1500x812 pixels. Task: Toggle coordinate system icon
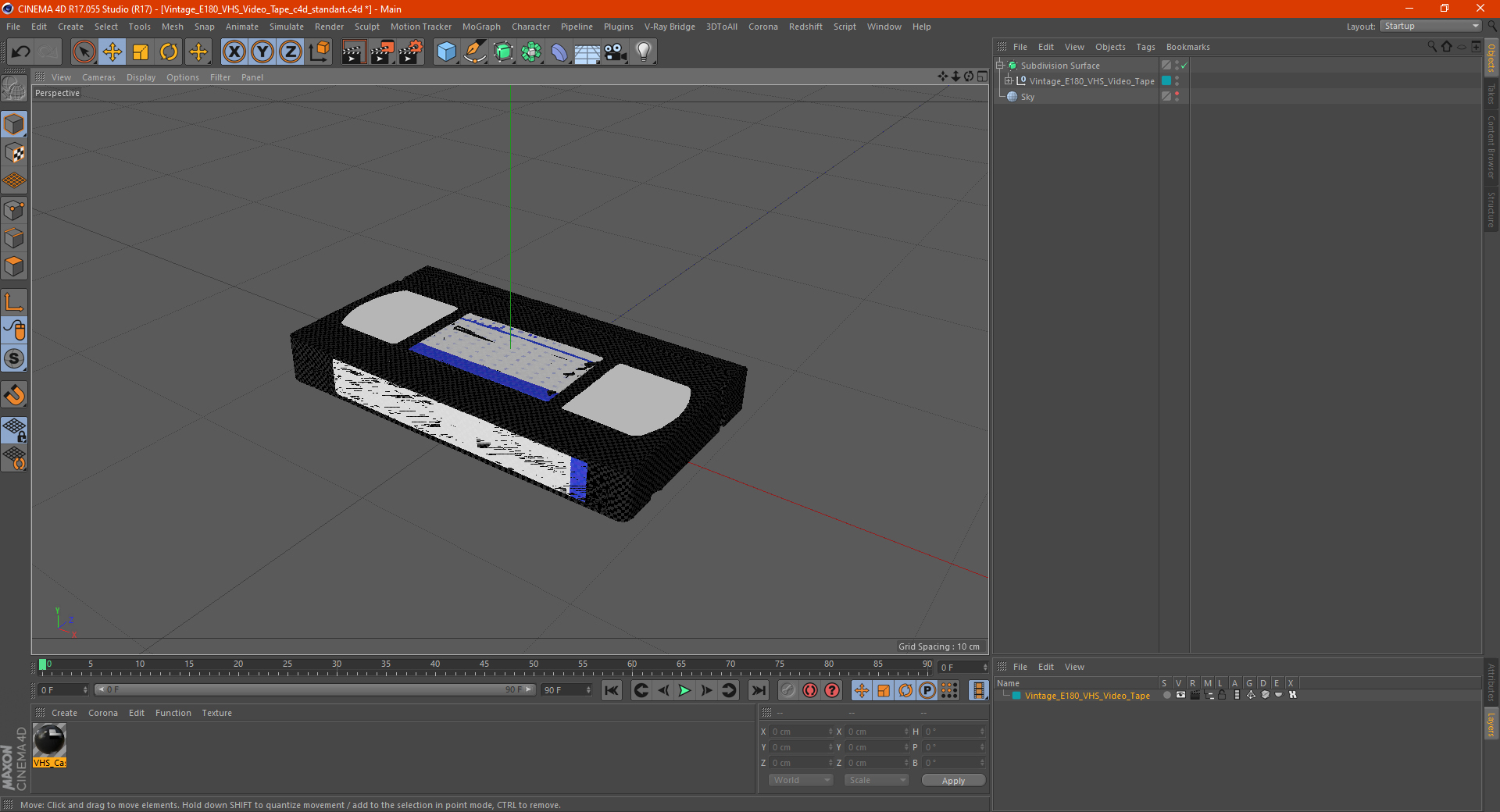click(320, 52)
